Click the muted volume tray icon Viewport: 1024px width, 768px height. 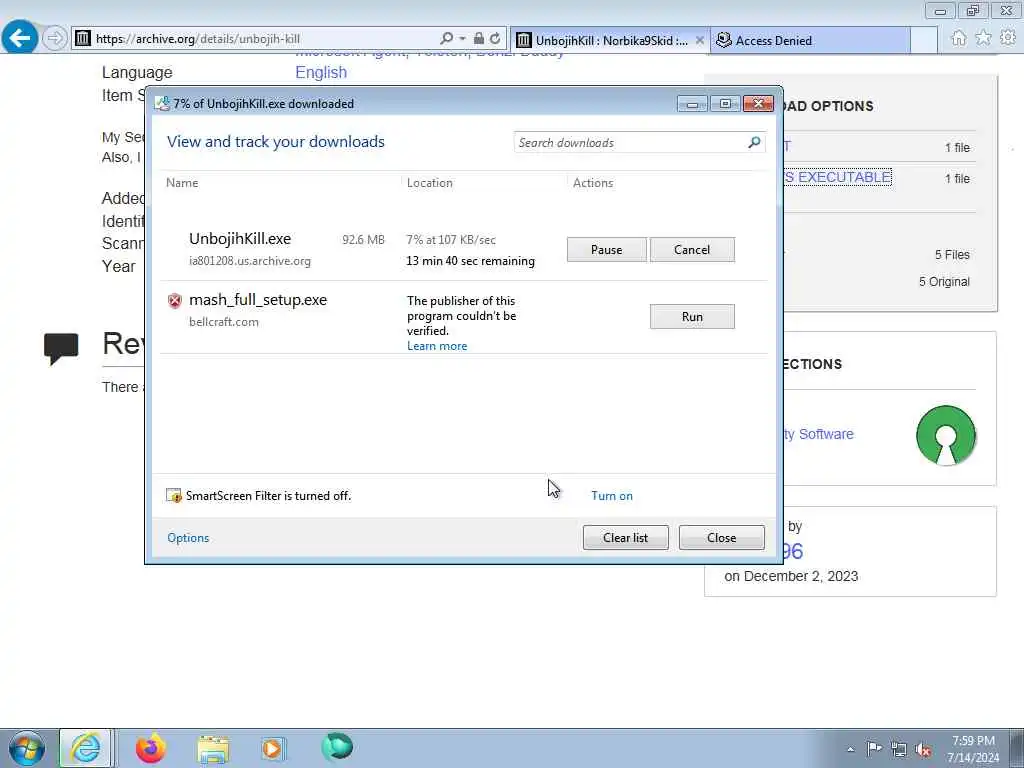(x=923, y=750)
